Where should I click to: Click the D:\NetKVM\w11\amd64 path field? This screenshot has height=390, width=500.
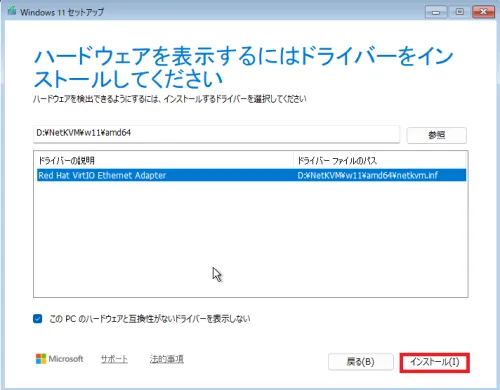(216, 134)
